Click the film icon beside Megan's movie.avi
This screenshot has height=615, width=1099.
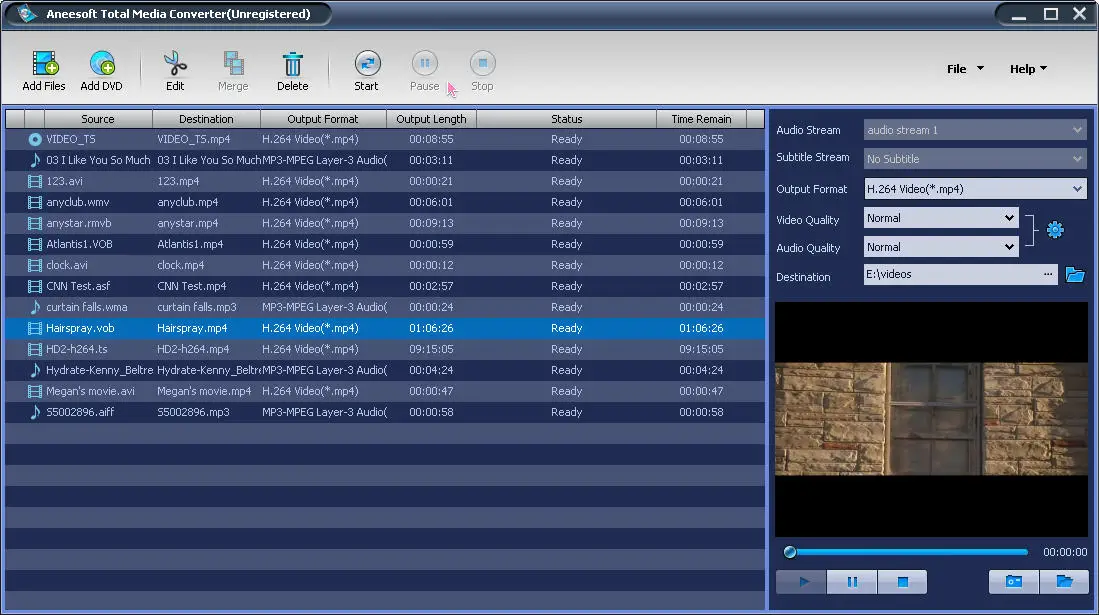tap(34, 391)
